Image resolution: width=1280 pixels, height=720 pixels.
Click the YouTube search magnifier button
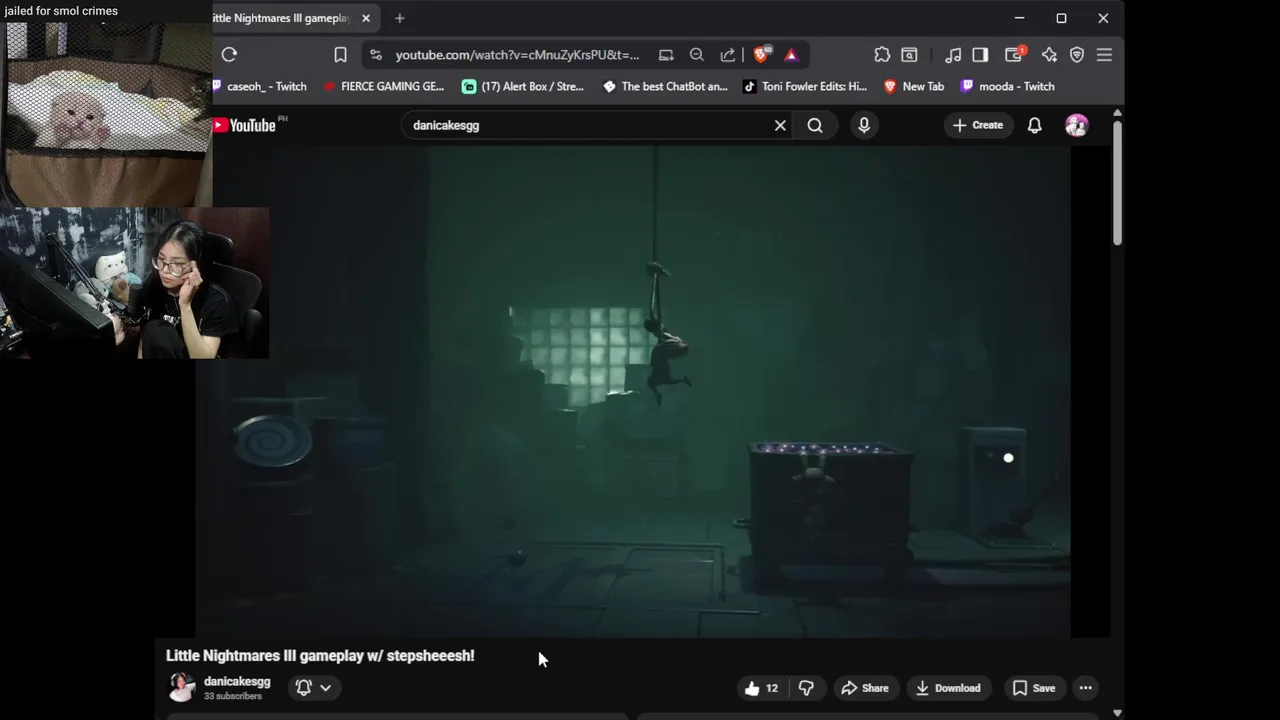click(x=815, y=125)
